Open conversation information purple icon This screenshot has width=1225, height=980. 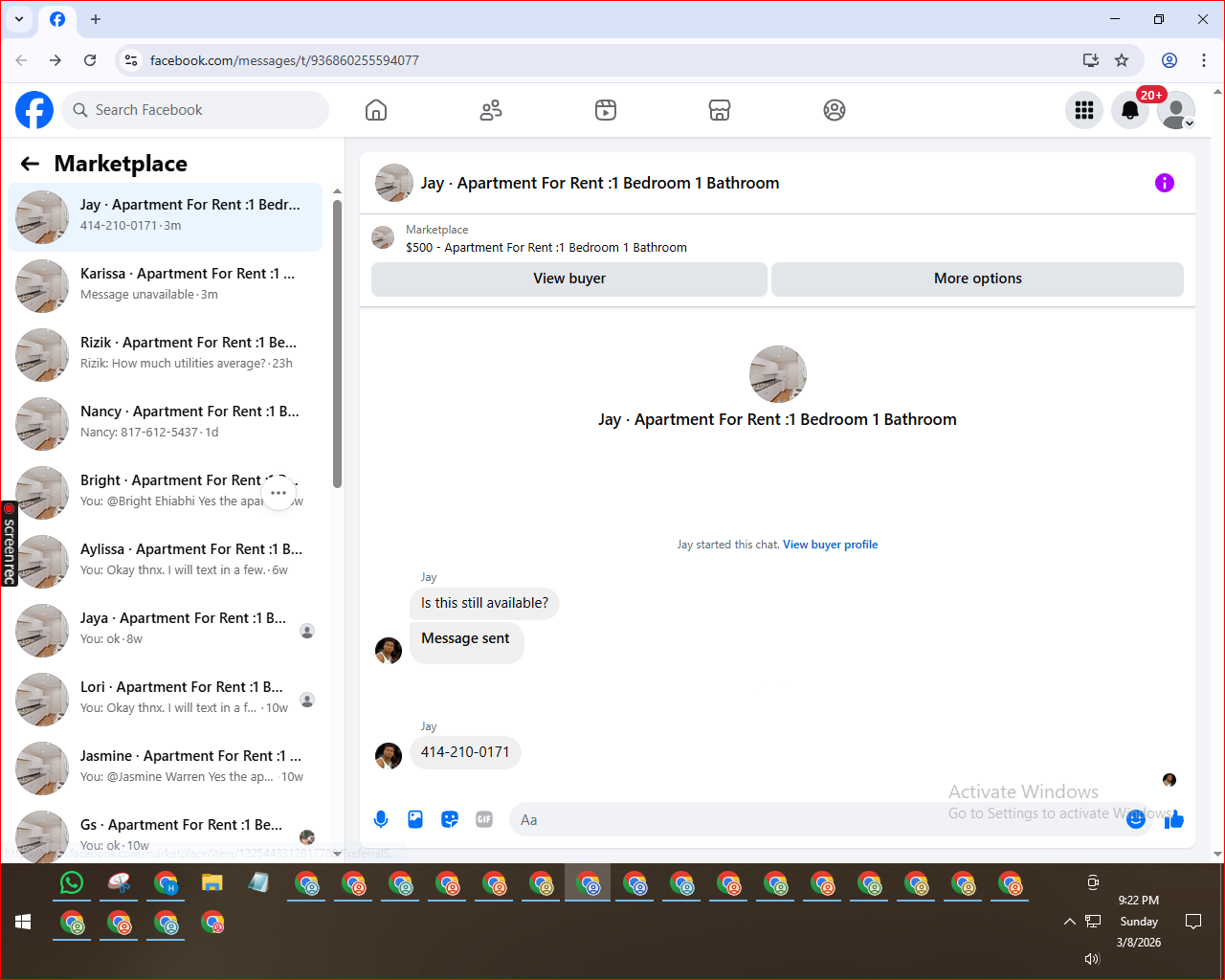coord(1165,183)
